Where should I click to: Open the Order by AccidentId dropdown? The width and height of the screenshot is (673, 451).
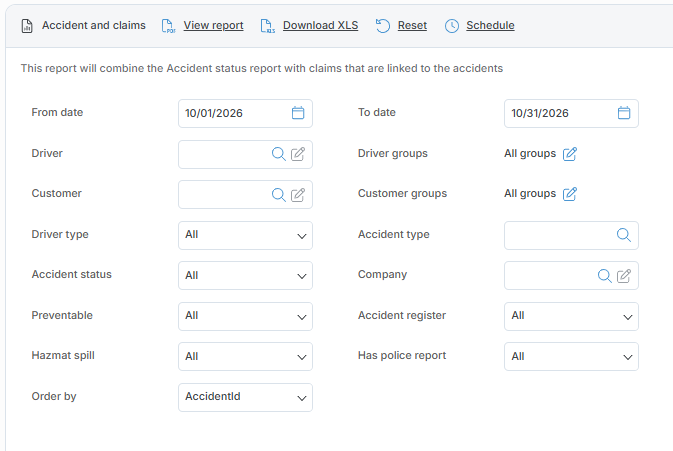pos(246,397)
